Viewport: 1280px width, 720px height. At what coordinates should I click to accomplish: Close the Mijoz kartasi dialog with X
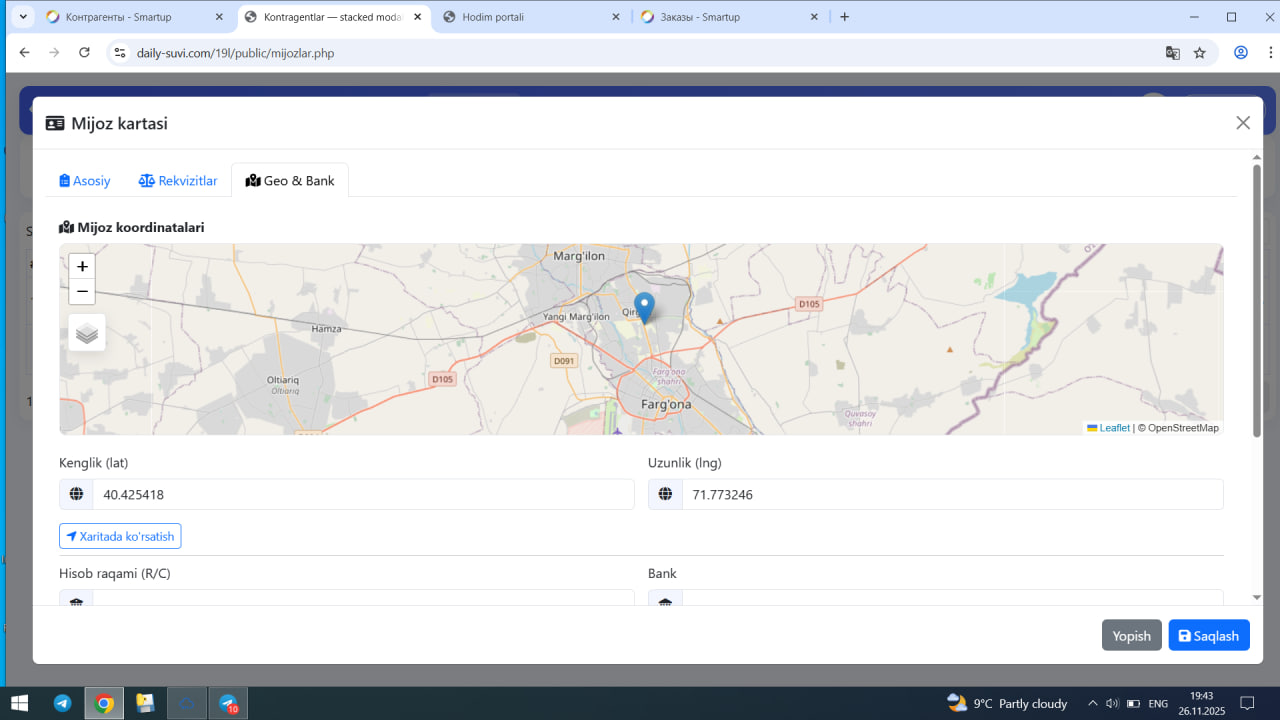coord(1243,123)
